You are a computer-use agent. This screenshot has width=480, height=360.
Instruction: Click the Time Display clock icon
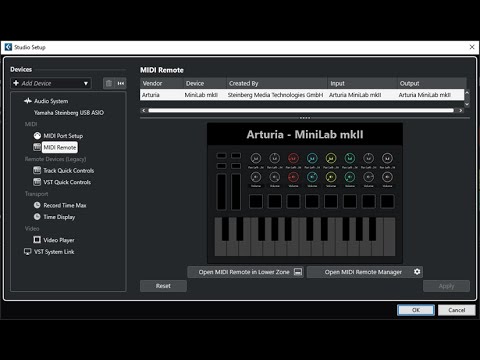(x=37, y=217)
